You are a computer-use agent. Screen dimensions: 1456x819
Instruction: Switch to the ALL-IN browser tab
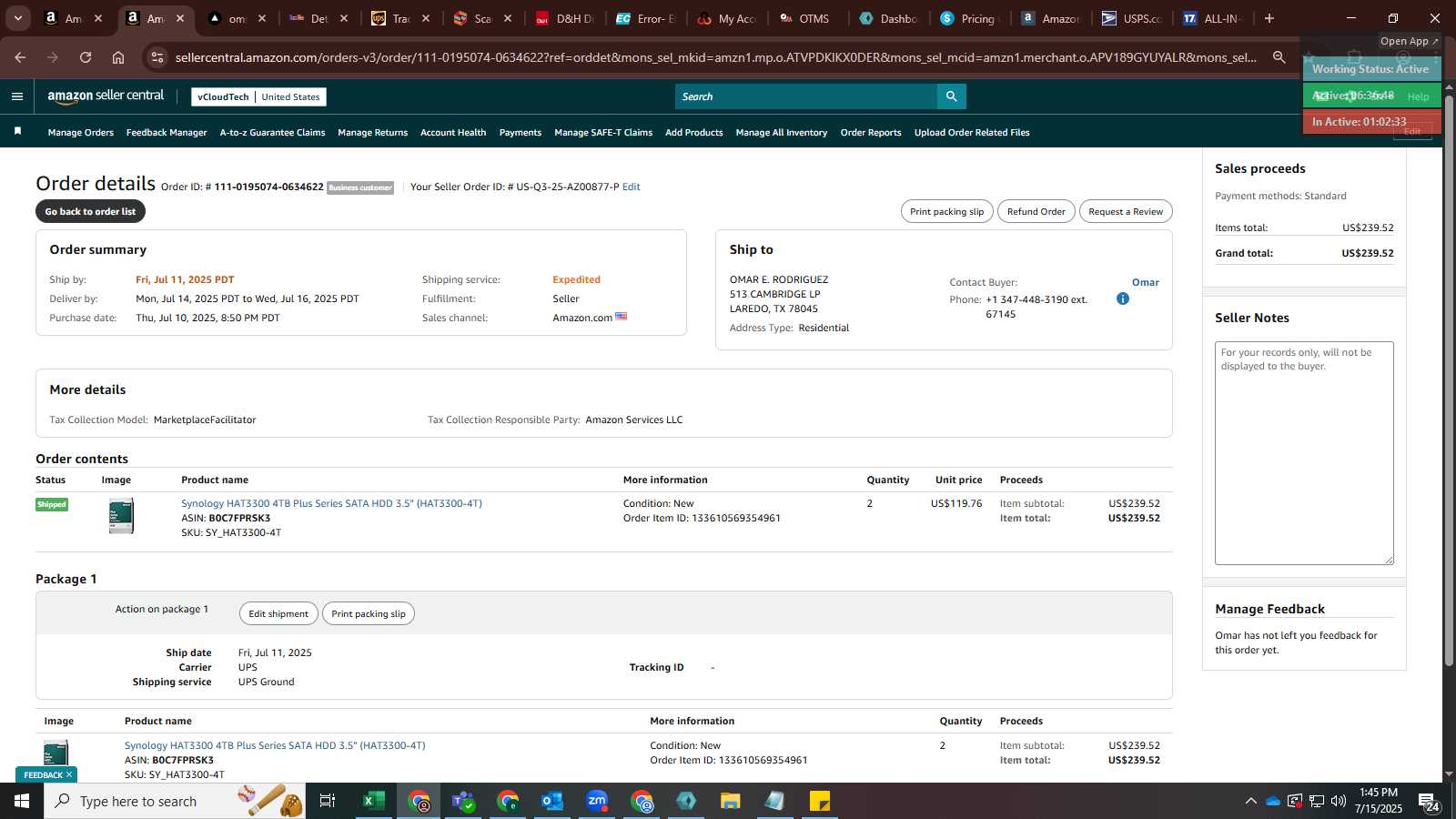pos(1213,18)
